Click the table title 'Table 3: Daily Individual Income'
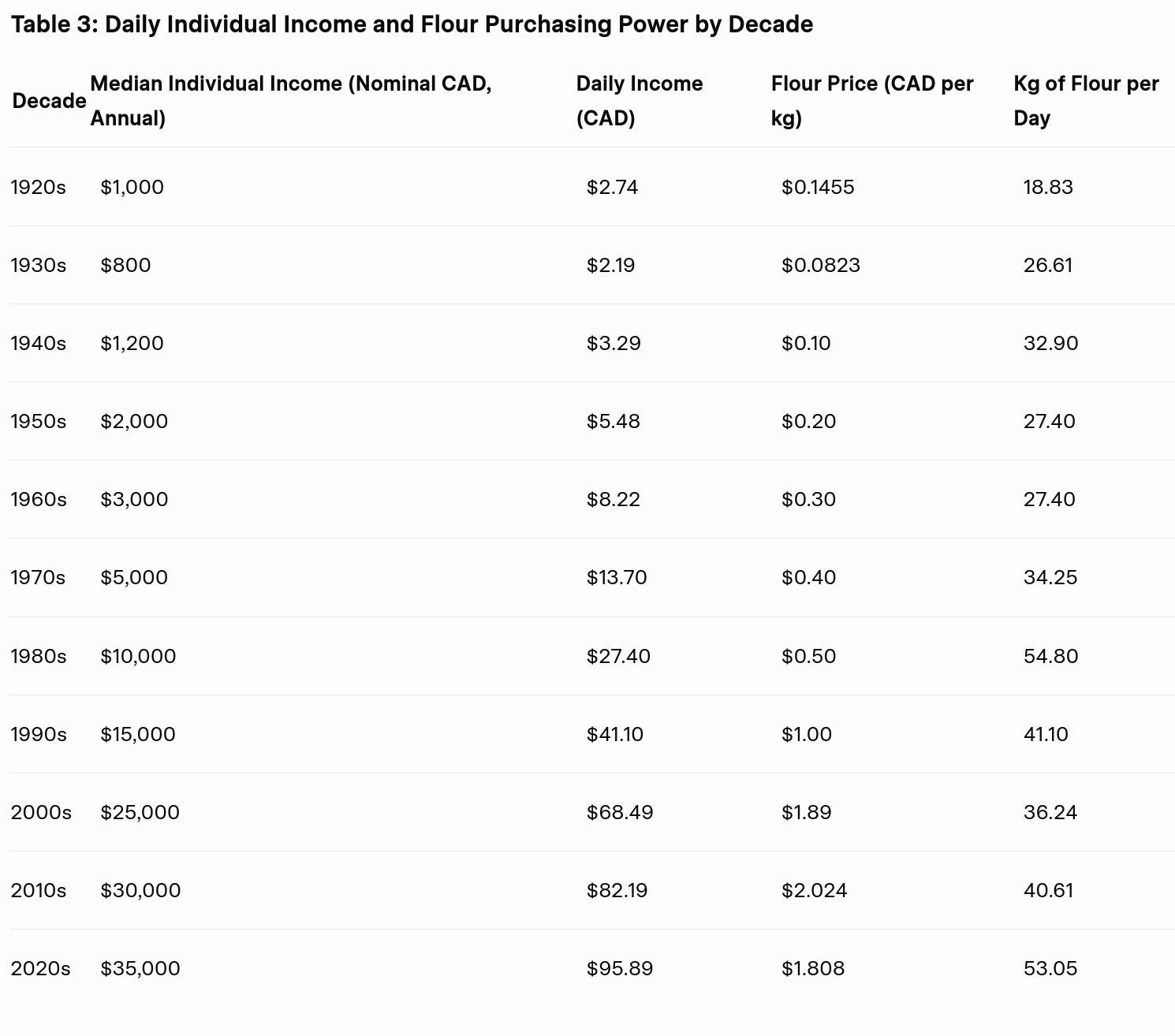This screenshot has width=1175, height=1036. (412, 24)
